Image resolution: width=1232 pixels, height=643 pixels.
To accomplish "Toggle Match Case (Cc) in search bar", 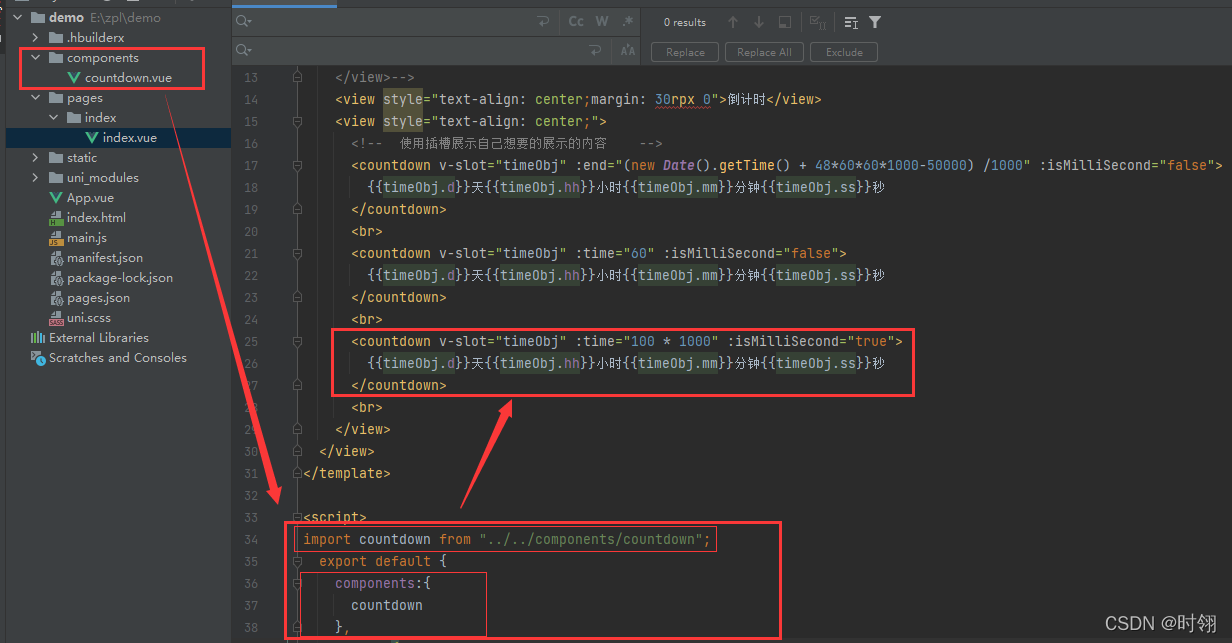I will (575, 20).
